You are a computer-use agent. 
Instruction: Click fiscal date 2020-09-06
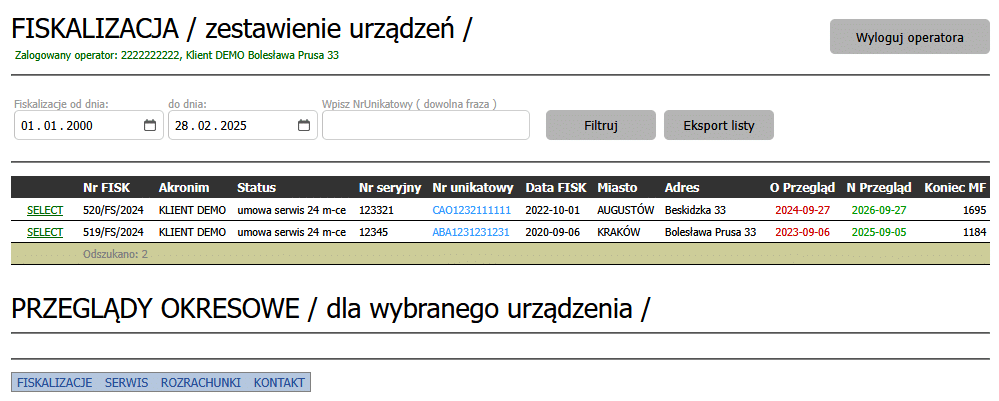tap(552, 232)
